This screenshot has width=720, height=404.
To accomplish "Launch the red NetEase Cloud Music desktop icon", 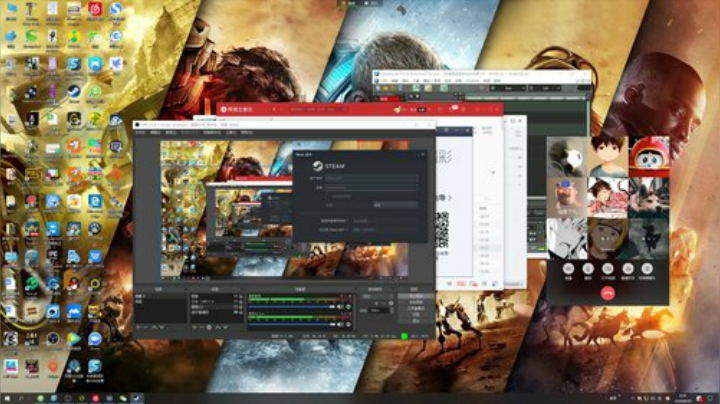I will (95, 9).
